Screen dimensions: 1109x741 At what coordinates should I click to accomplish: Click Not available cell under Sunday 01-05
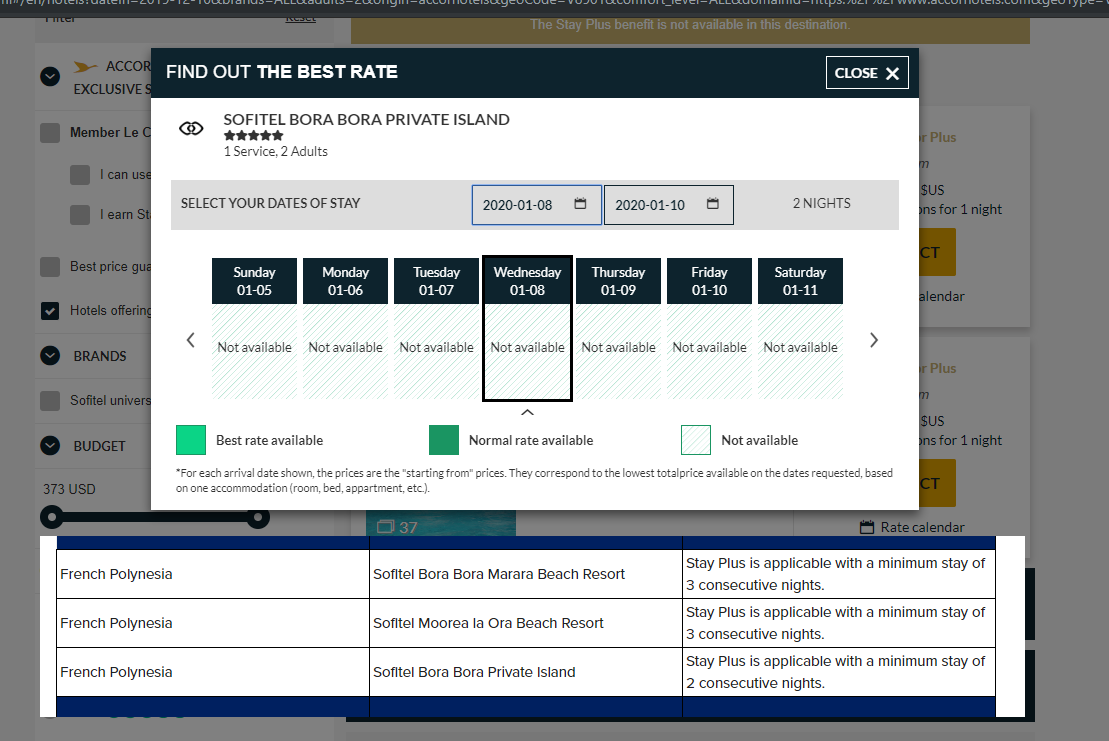coord(255,351)
